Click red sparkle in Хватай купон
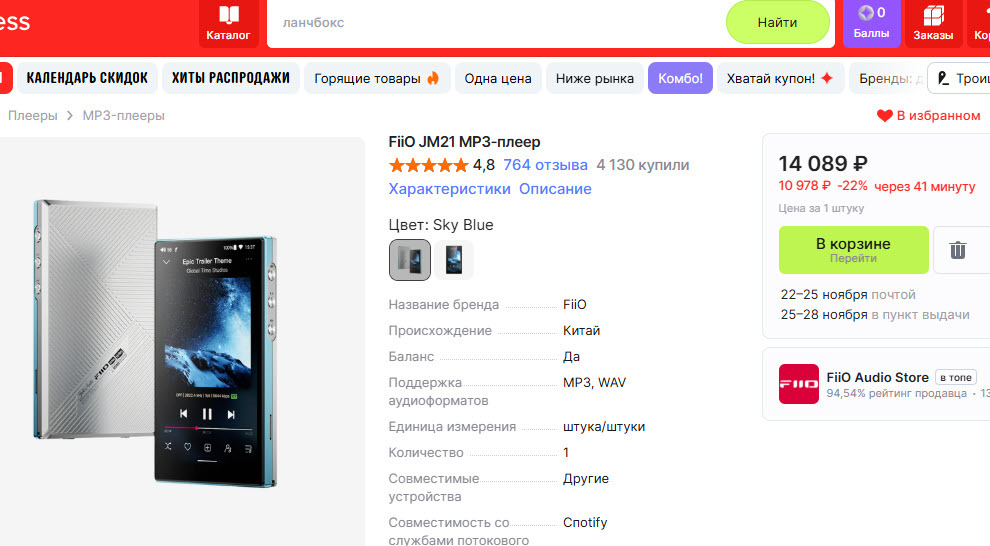This screenshot has height=546, width=990. (x=826, y=78)
